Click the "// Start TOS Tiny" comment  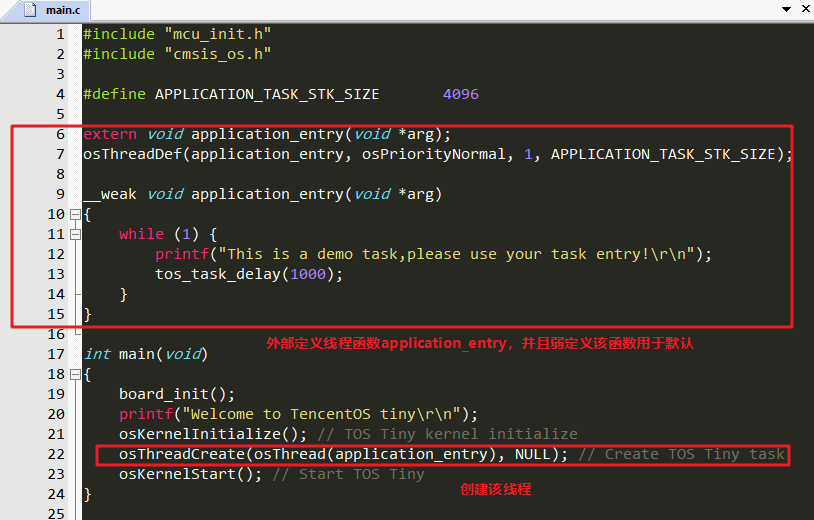(x=348, y=474)
